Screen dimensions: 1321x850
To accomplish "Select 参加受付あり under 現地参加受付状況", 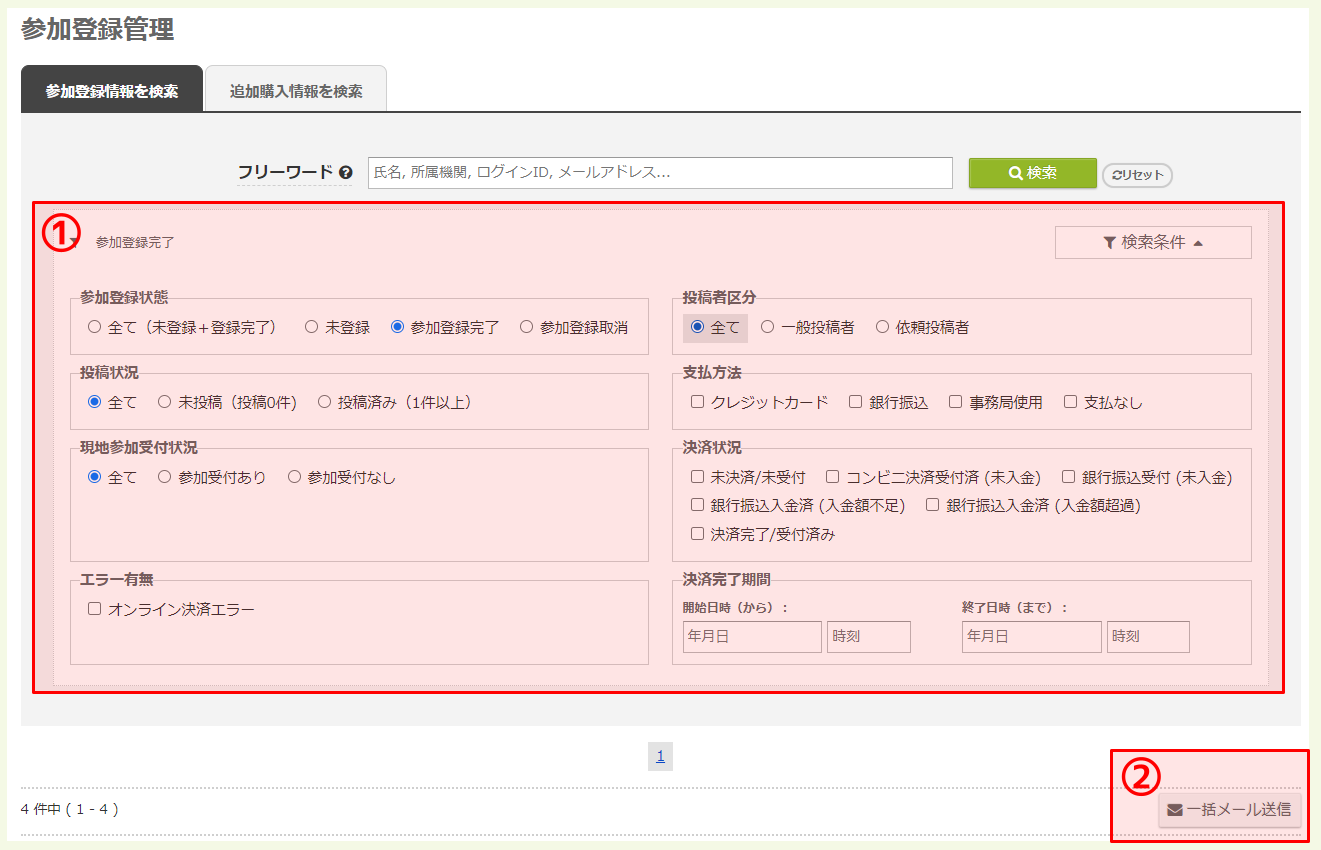I will point(164,475).
